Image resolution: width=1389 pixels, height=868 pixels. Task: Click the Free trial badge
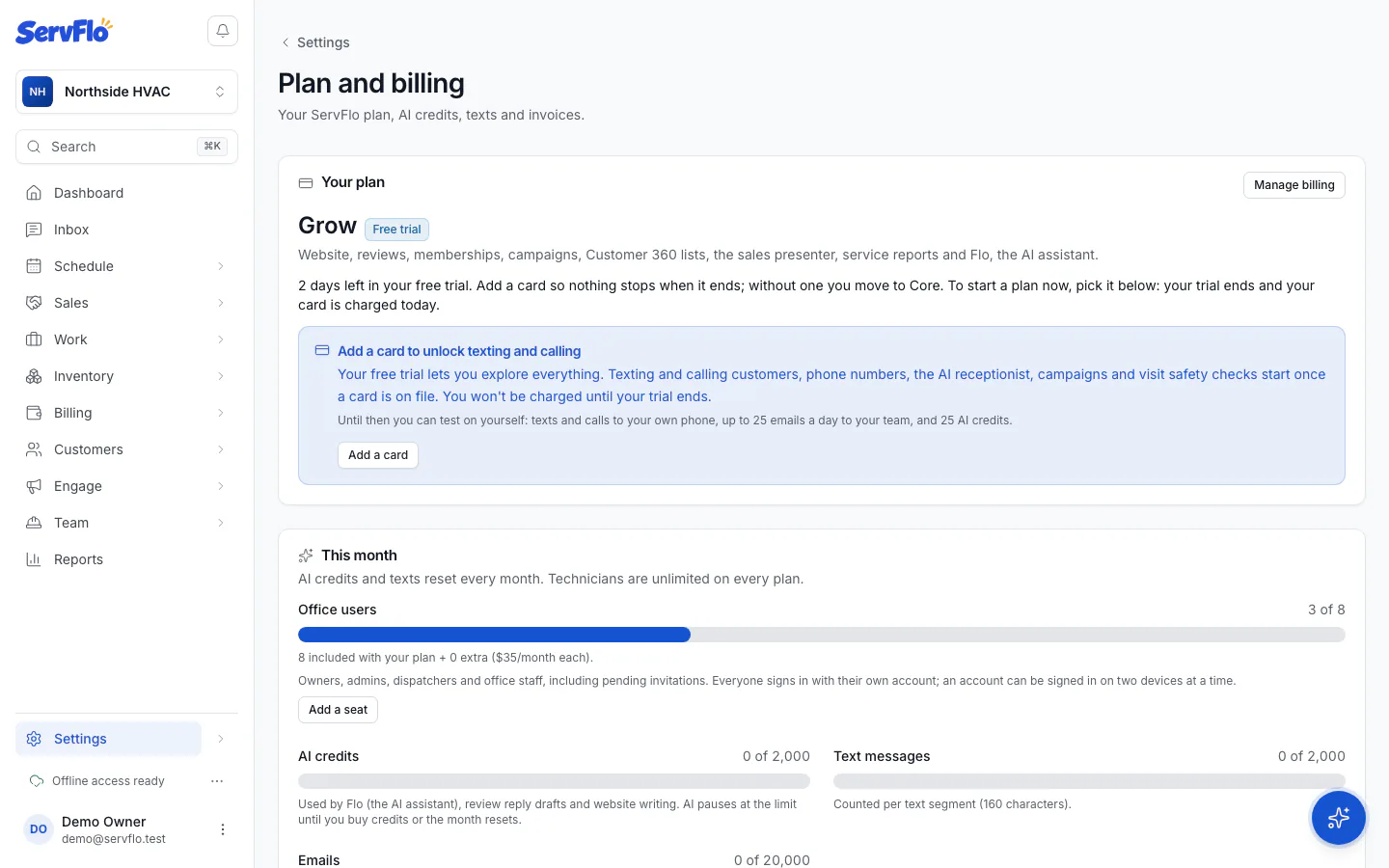pyautogui.click(x=396, y=230)
